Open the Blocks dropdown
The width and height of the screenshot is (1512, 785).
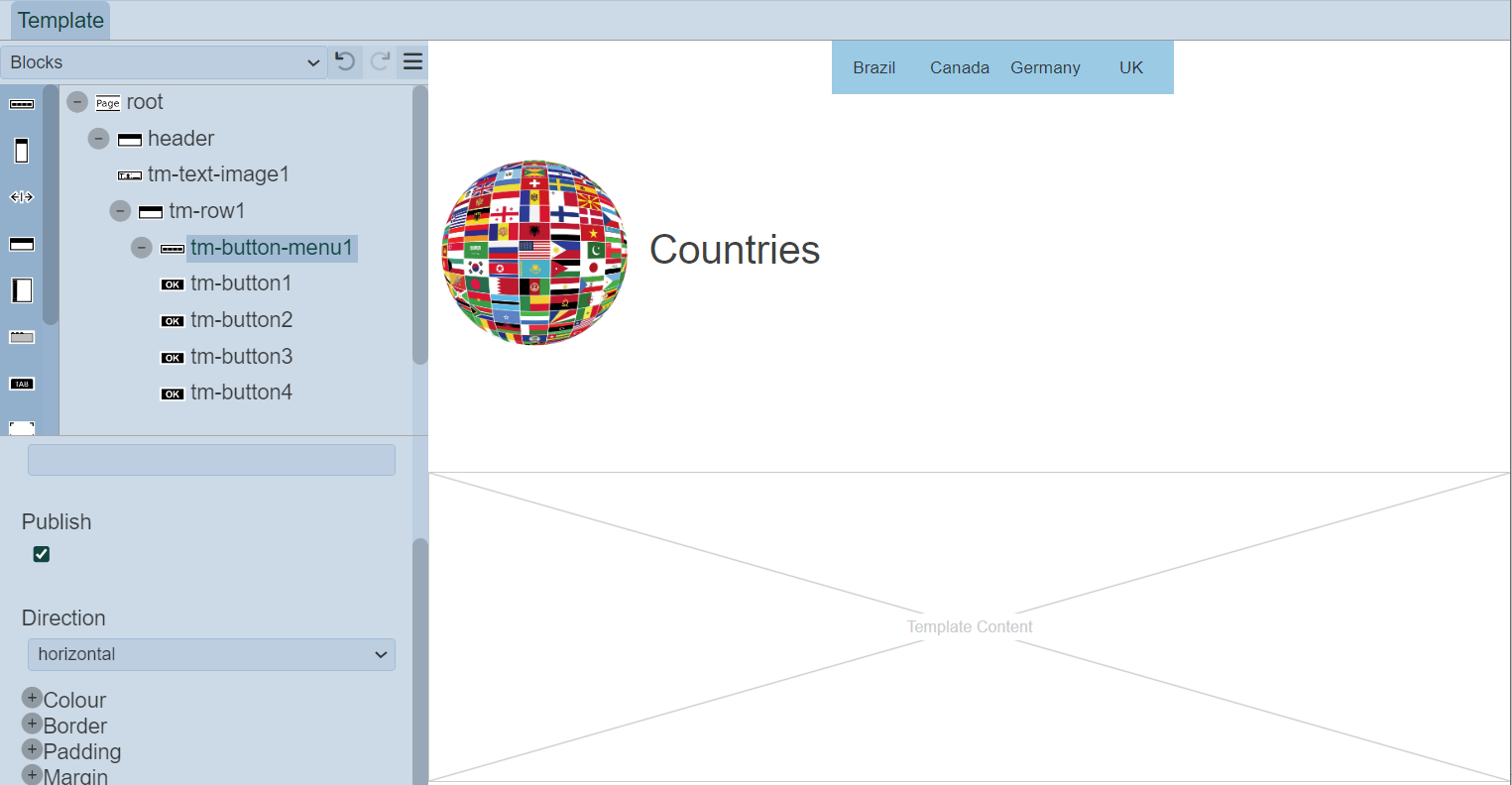pyautogui.click(x=164, y=62)
